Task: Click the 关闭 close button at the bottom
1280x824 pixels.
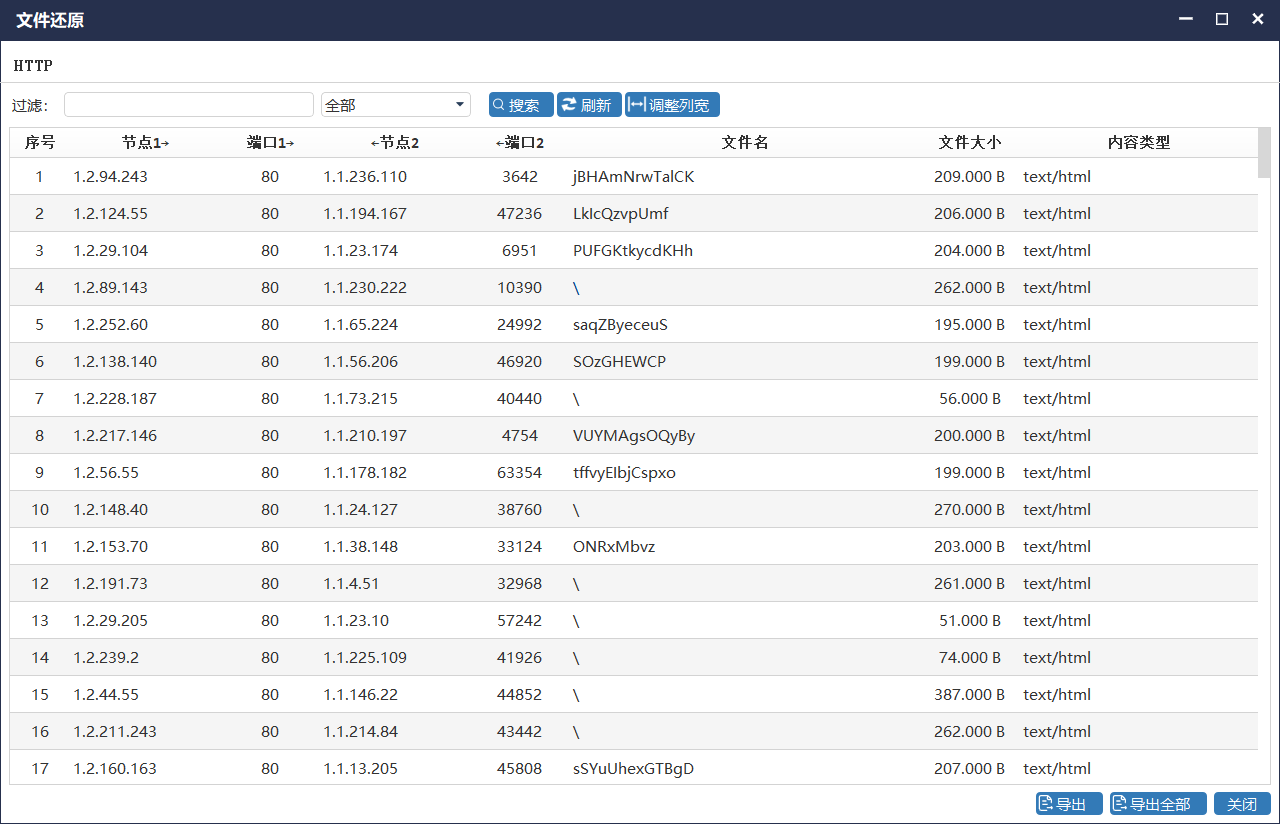Action: click(x=1242, y=804)
